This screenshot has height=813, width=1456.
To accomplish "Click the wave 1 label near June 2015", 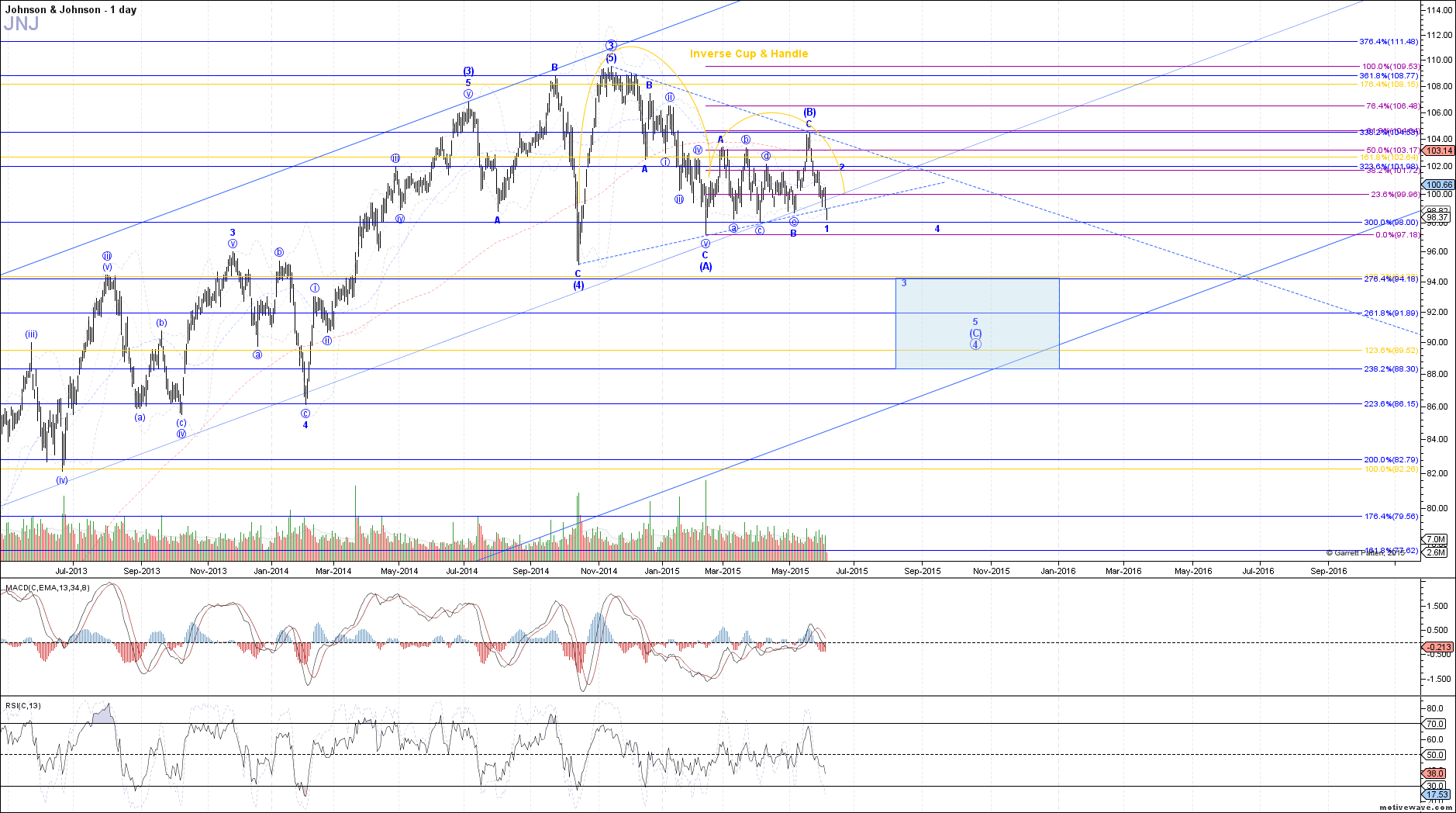I will click(x=827, y=229).
